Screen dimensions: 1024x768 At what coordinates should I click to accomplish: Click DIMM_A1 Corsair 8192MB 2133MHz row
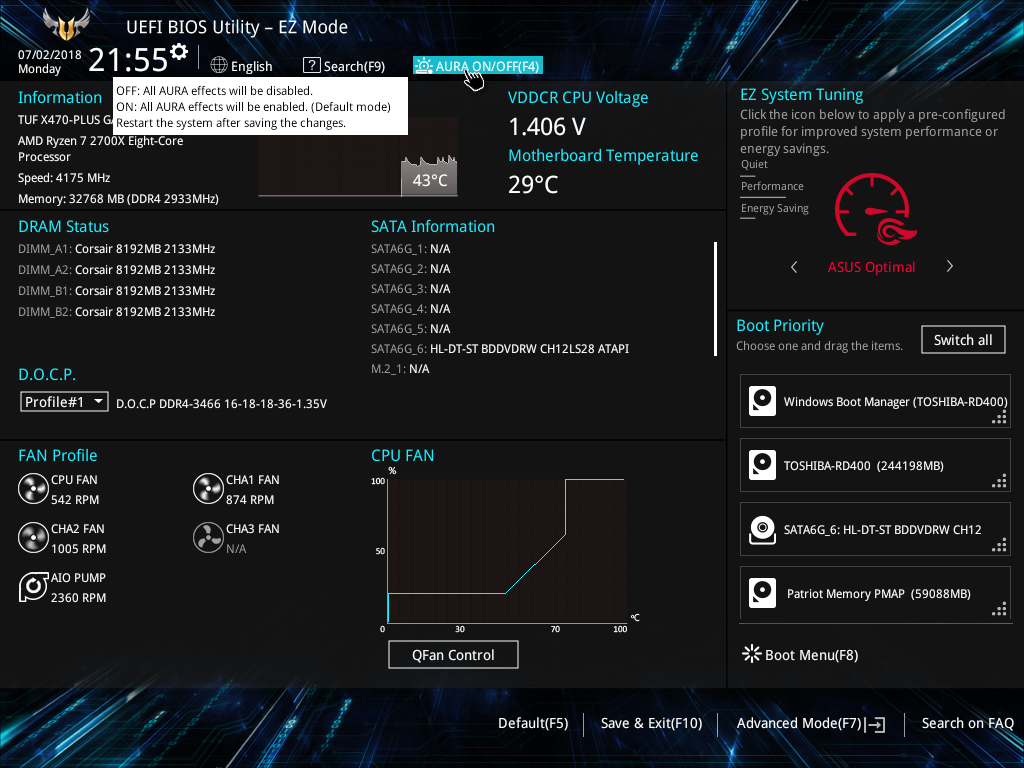click(117, 249)
